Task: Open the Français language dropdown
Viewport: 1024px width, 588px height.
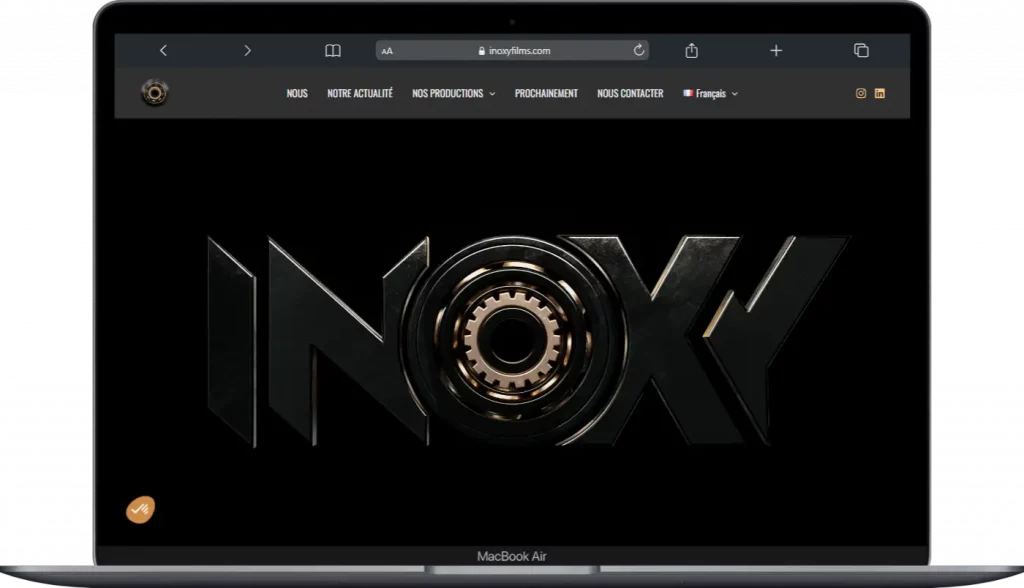Action: coord(710,93)
